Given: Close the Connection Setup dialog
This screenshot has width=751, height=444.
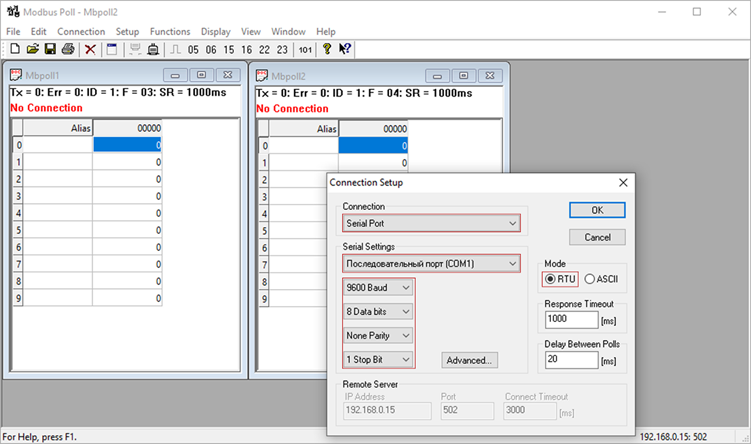Looking at the screenshot, I should [623, 182].
